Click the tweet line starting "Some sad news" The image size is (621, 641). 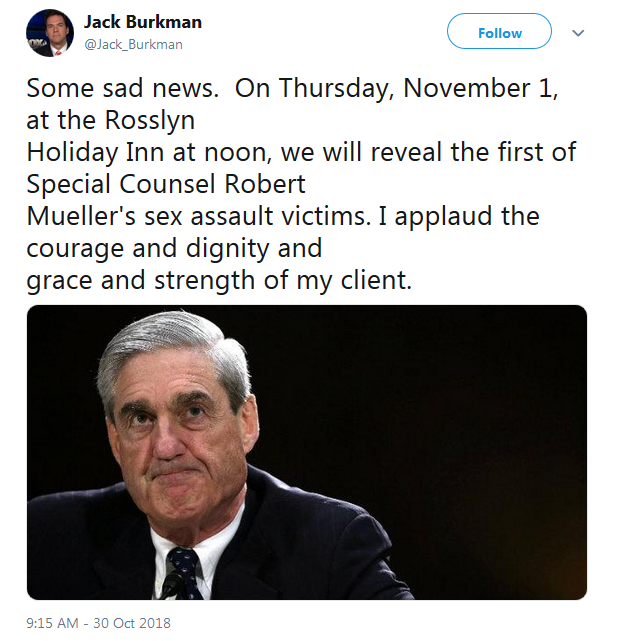pos(292,89)
